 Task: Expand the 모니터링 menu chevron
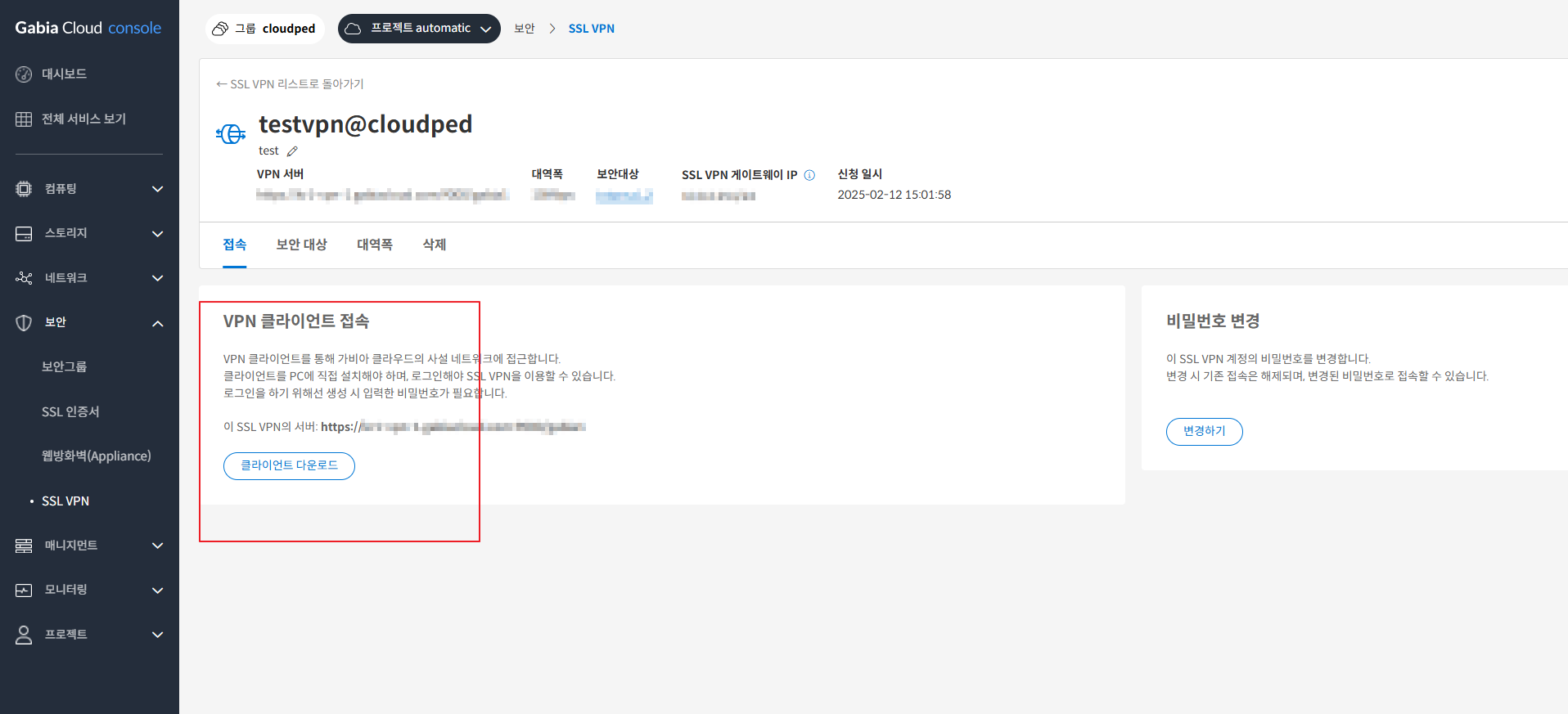click(x=158, y=591)
